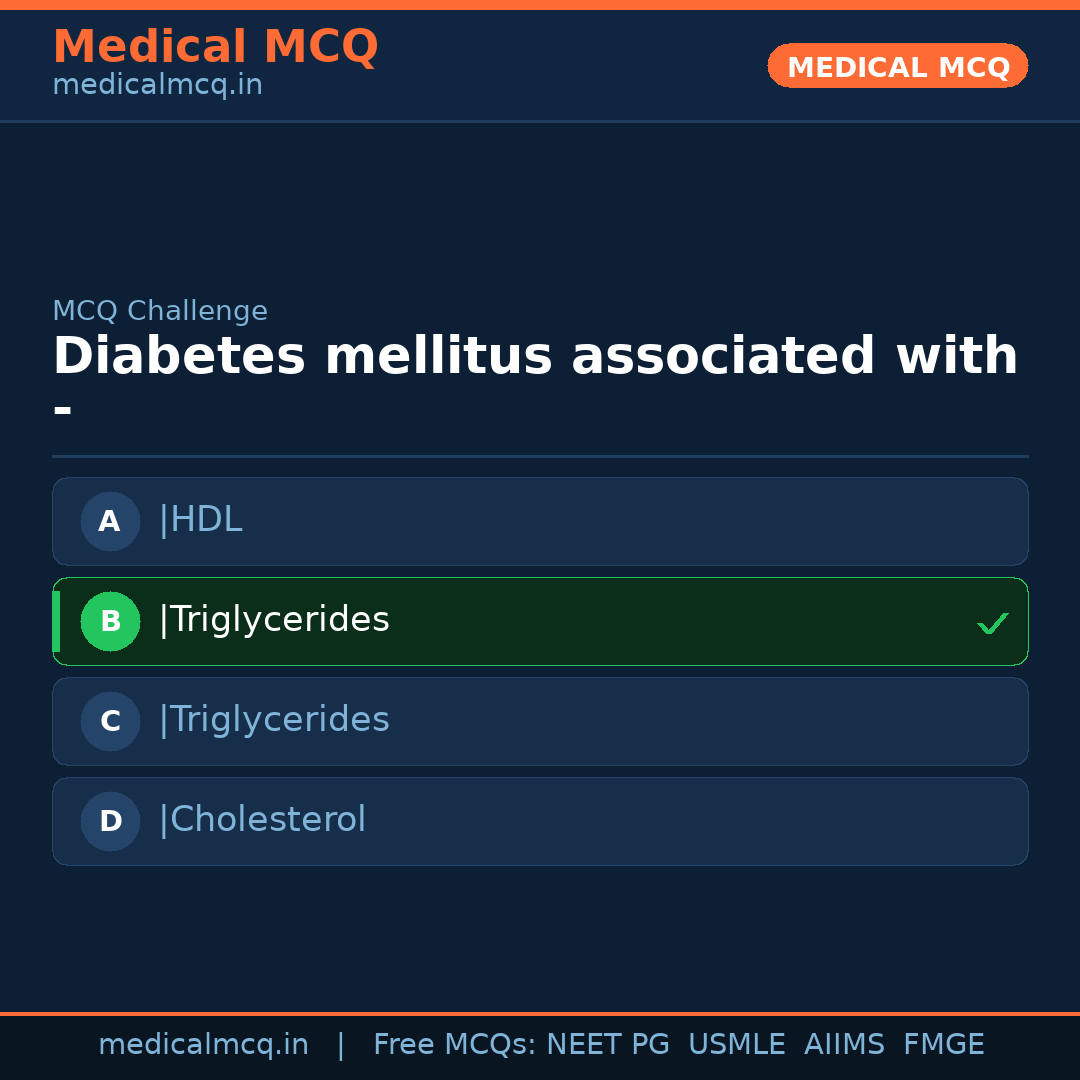This screenshot has width=1080, height=1080.
Task: Open medicalmcq.in link under the header title
Action: tap(157, 85)
